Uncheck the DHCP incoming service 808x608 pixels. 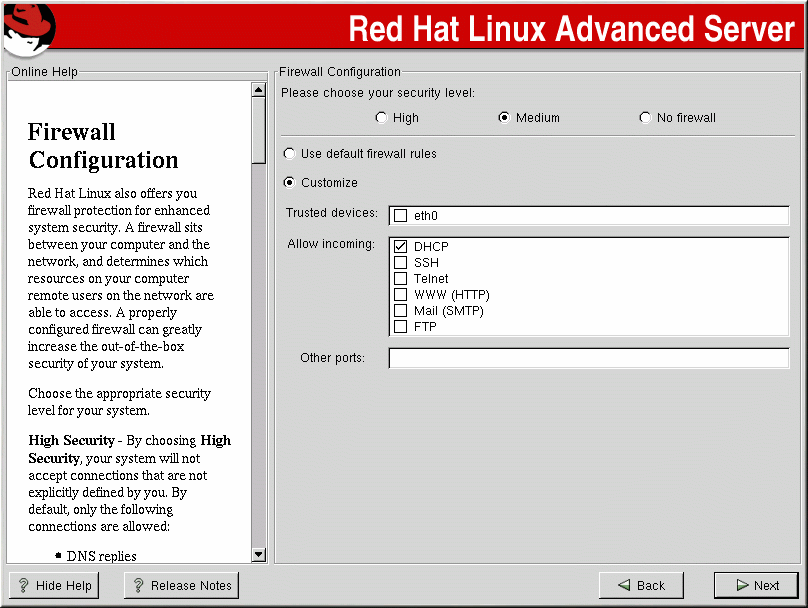click(x=400, y=246)
